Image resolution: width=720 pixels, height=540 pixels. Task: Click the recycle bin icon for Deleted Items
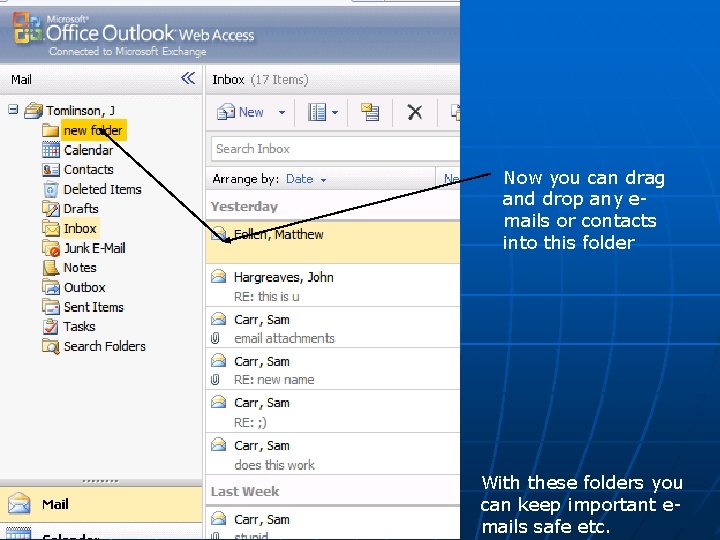pos(51,189)
